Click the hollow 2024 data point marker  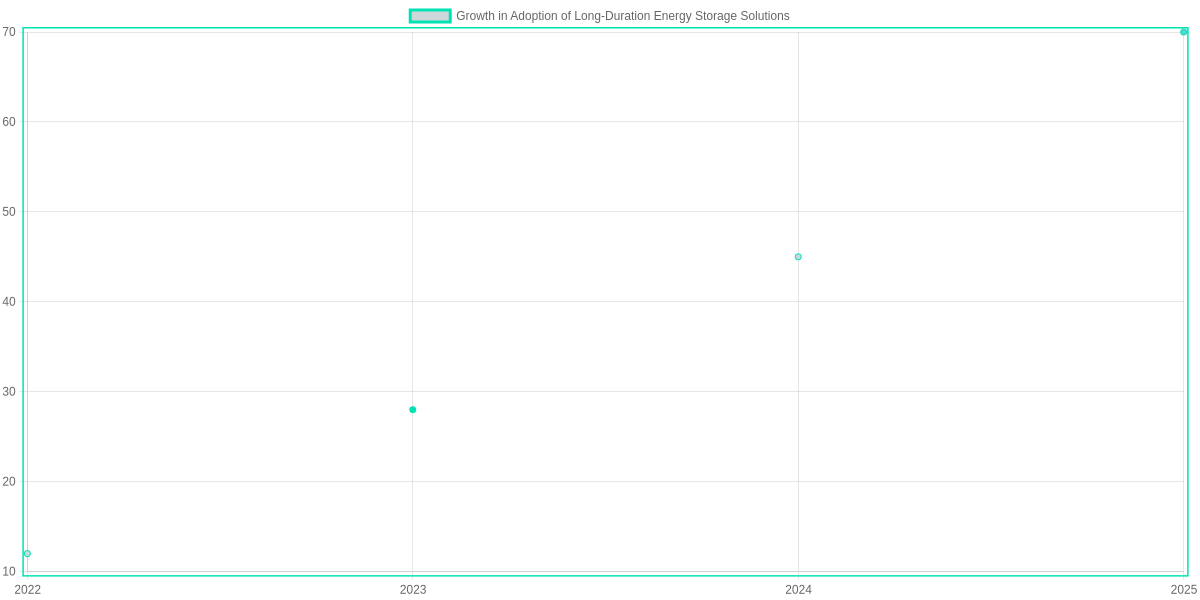click(x=798, y=257)
